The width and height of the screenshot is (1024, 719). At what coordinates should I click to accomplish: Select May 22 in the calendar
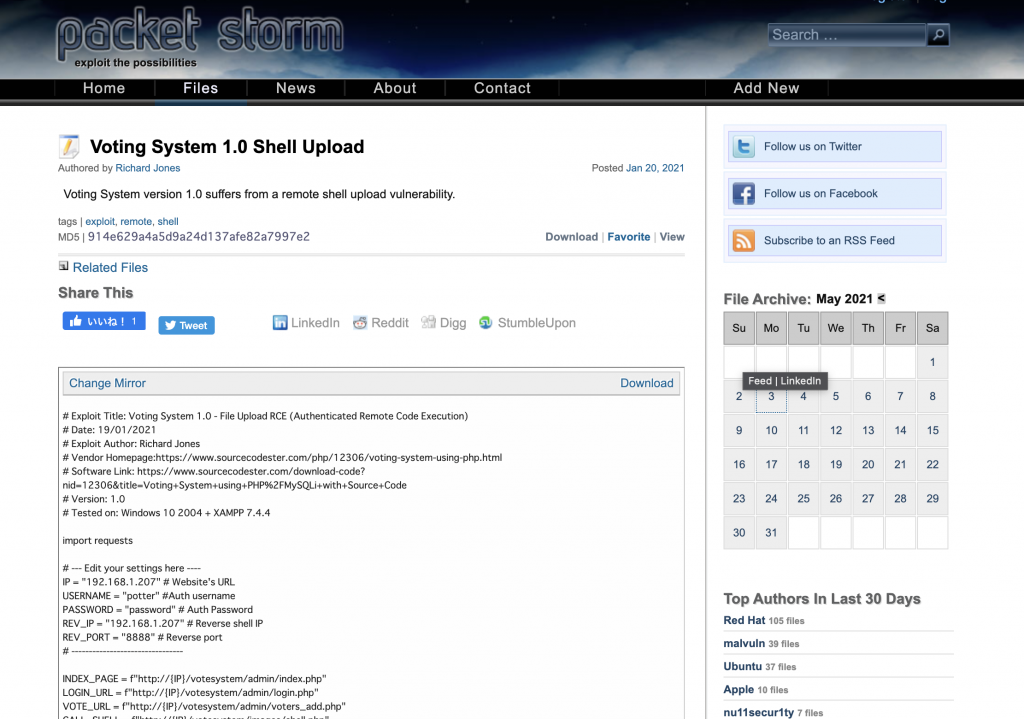point(932,464)
